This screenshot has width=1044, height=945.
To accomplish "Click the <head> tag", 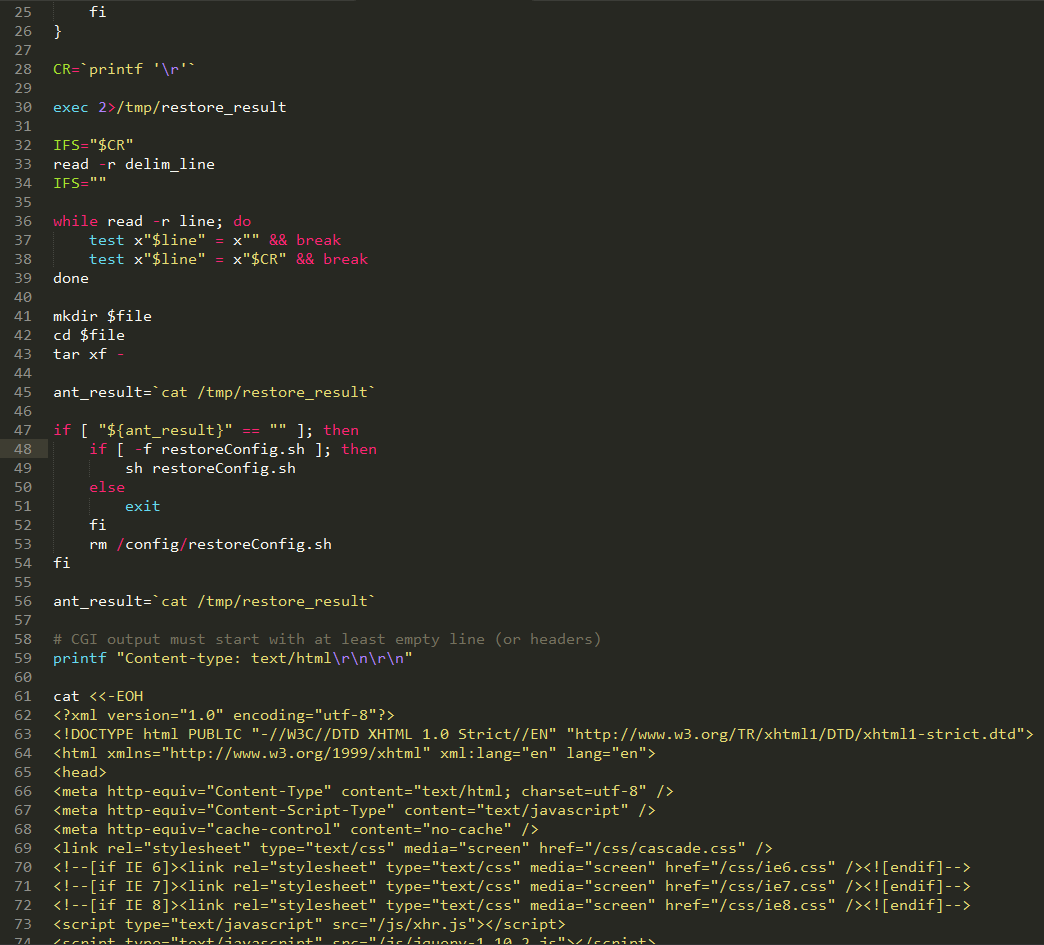I will click(x=80, y=773).
